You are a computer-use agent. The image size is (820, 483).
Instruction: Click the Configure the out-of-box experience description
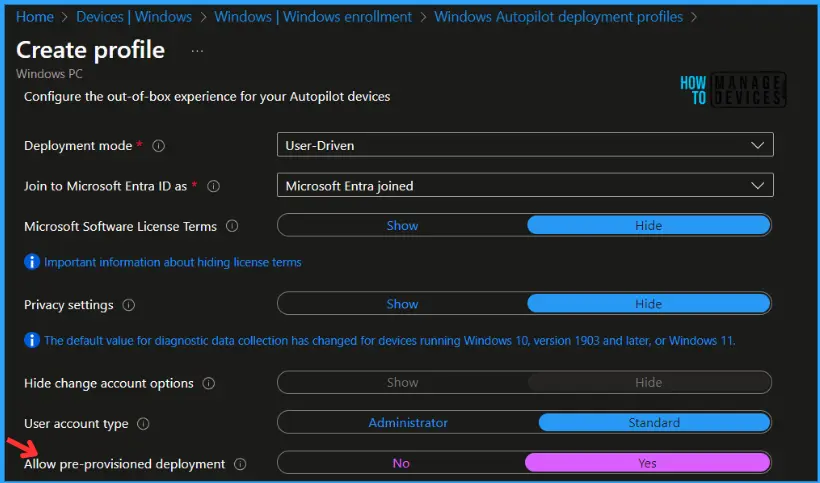(207, 97)
